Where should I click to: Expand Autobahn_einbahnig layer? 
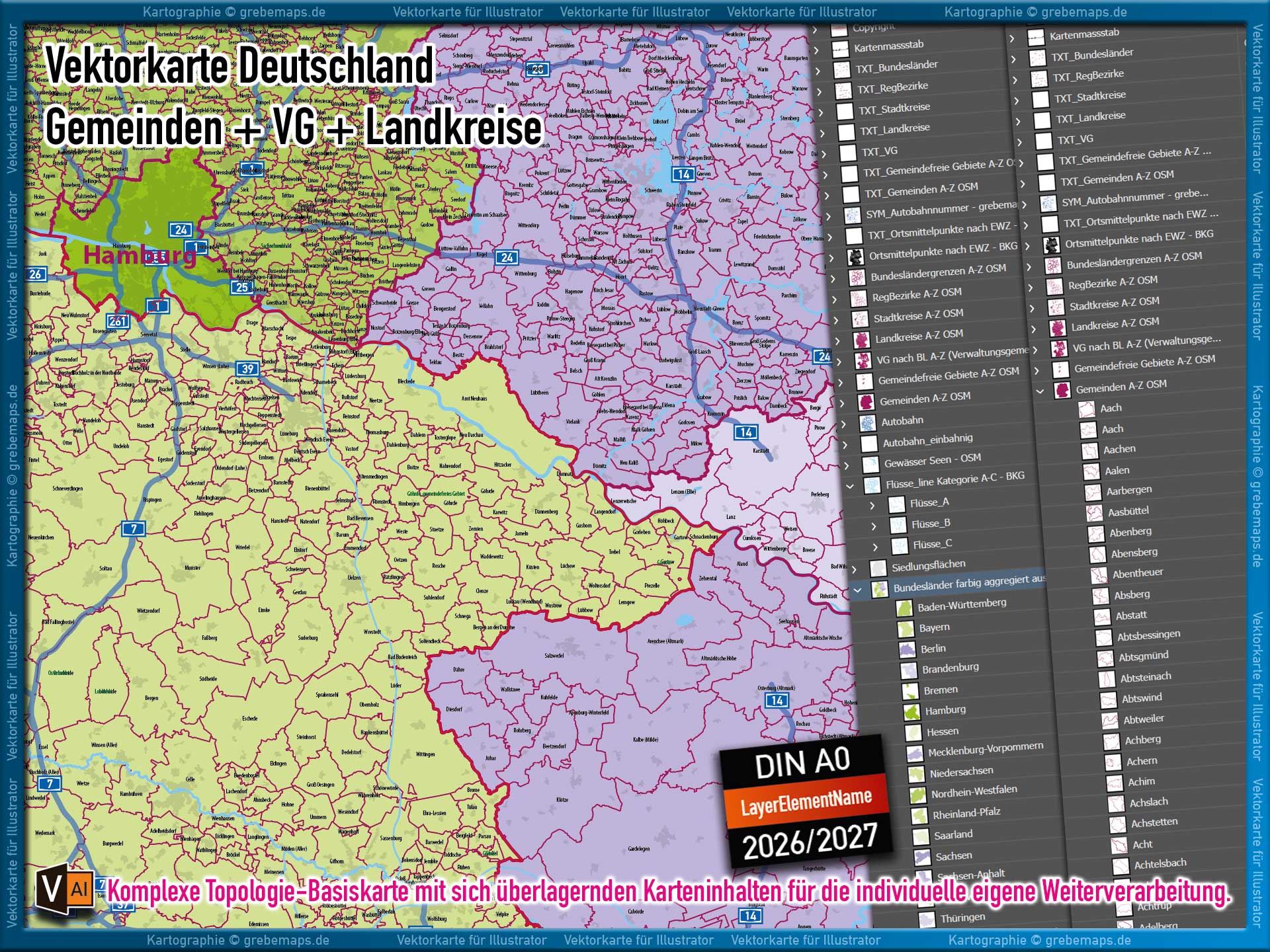845,445
